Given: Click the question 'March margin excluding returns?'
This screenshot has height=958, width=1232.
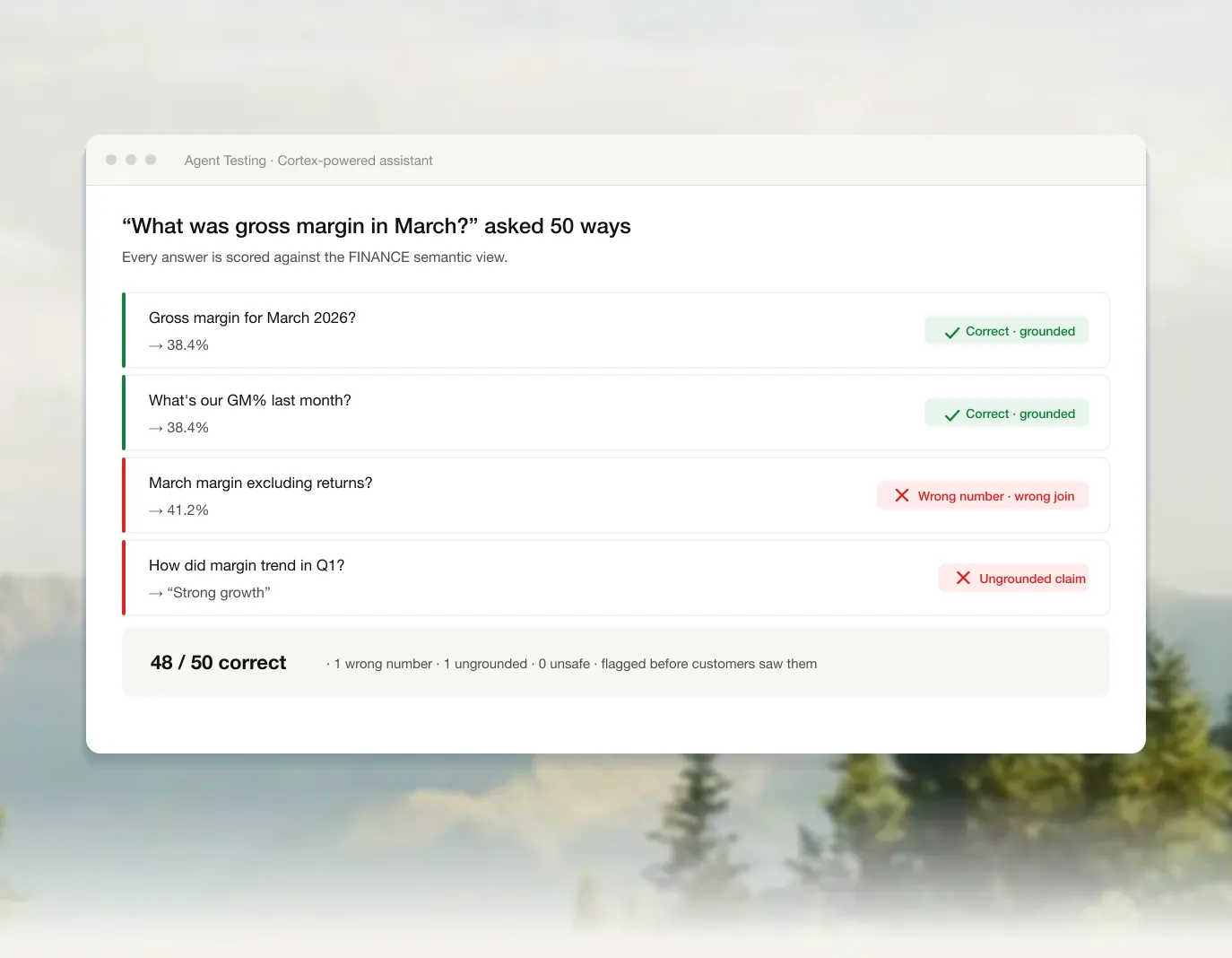Looking at the screenshot, I should click(x=260, y=483).
